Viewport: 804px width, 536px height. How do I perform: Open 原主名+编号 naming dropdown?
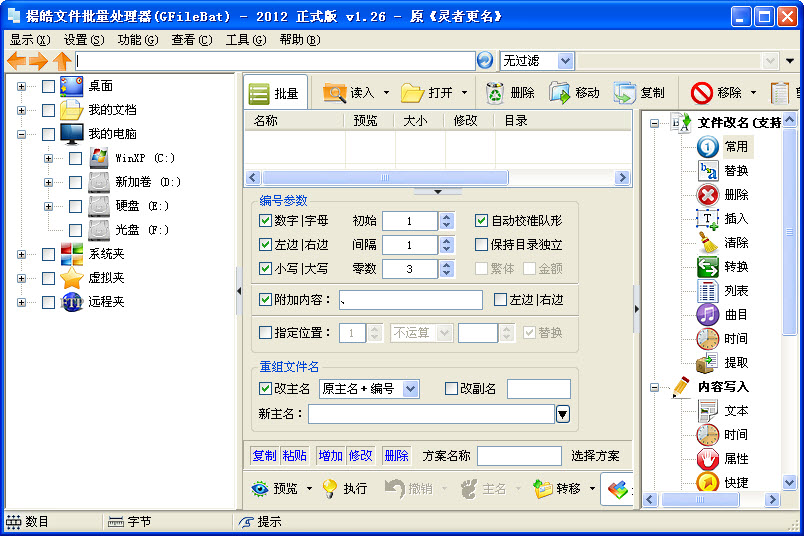(x=410, y=389)
